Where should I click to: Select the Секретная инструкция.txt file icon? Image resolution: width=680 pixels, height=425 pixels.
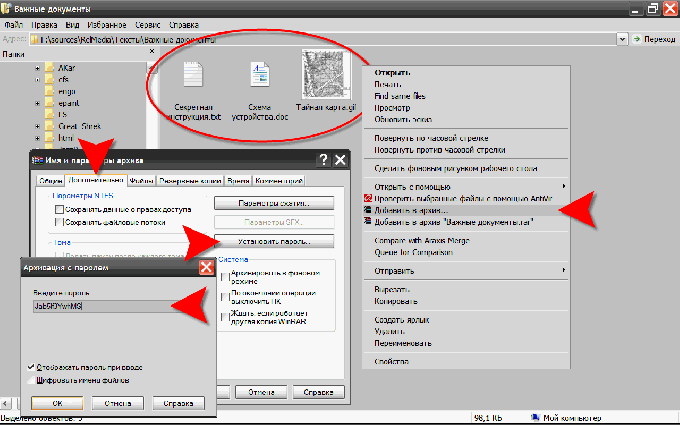coord(193,74)
